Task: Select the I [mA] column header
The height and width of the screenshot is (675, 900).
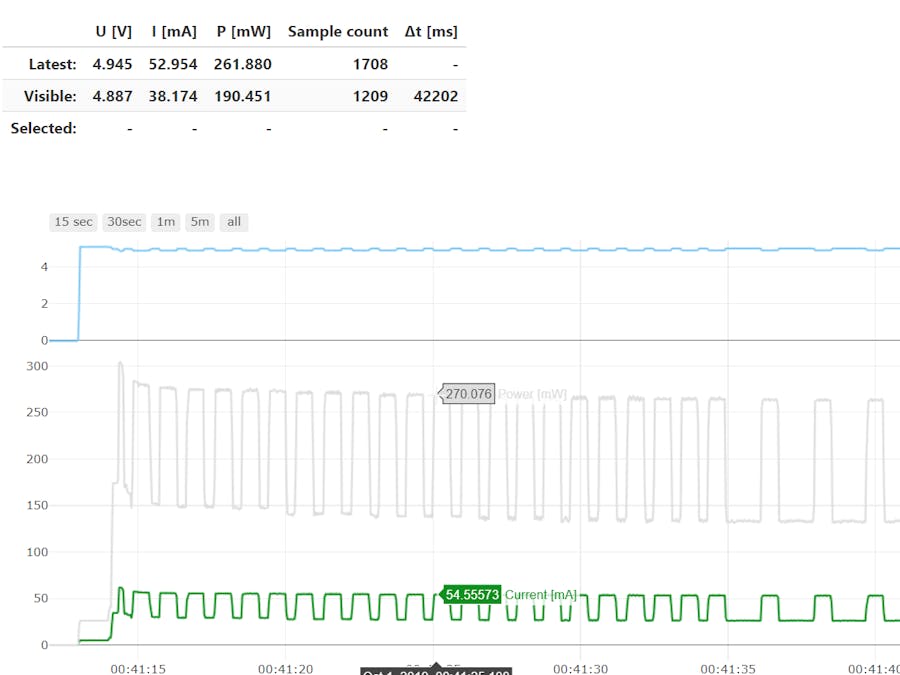Action: (x=173, y=31)
